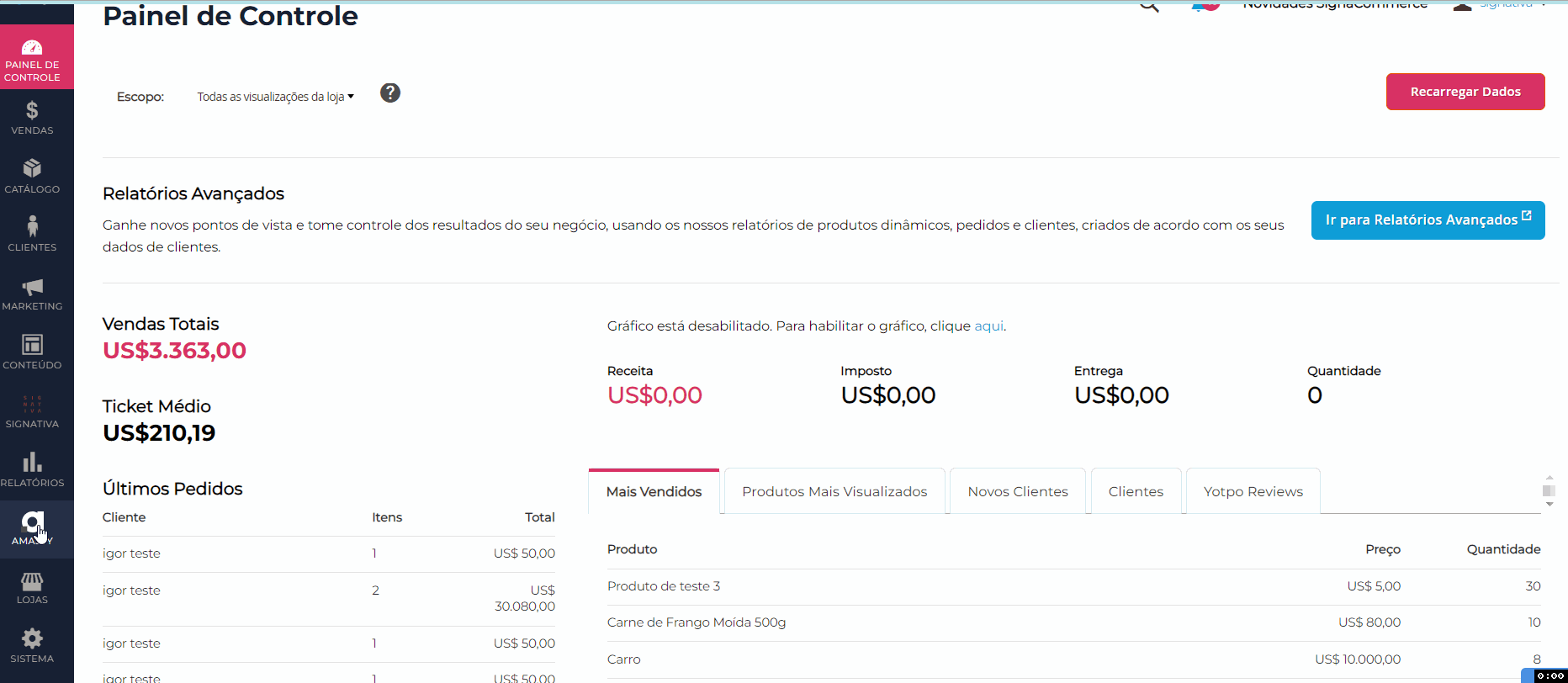Click the Recarregar Dados button

pyautogui.click(x=1465, y=92)
